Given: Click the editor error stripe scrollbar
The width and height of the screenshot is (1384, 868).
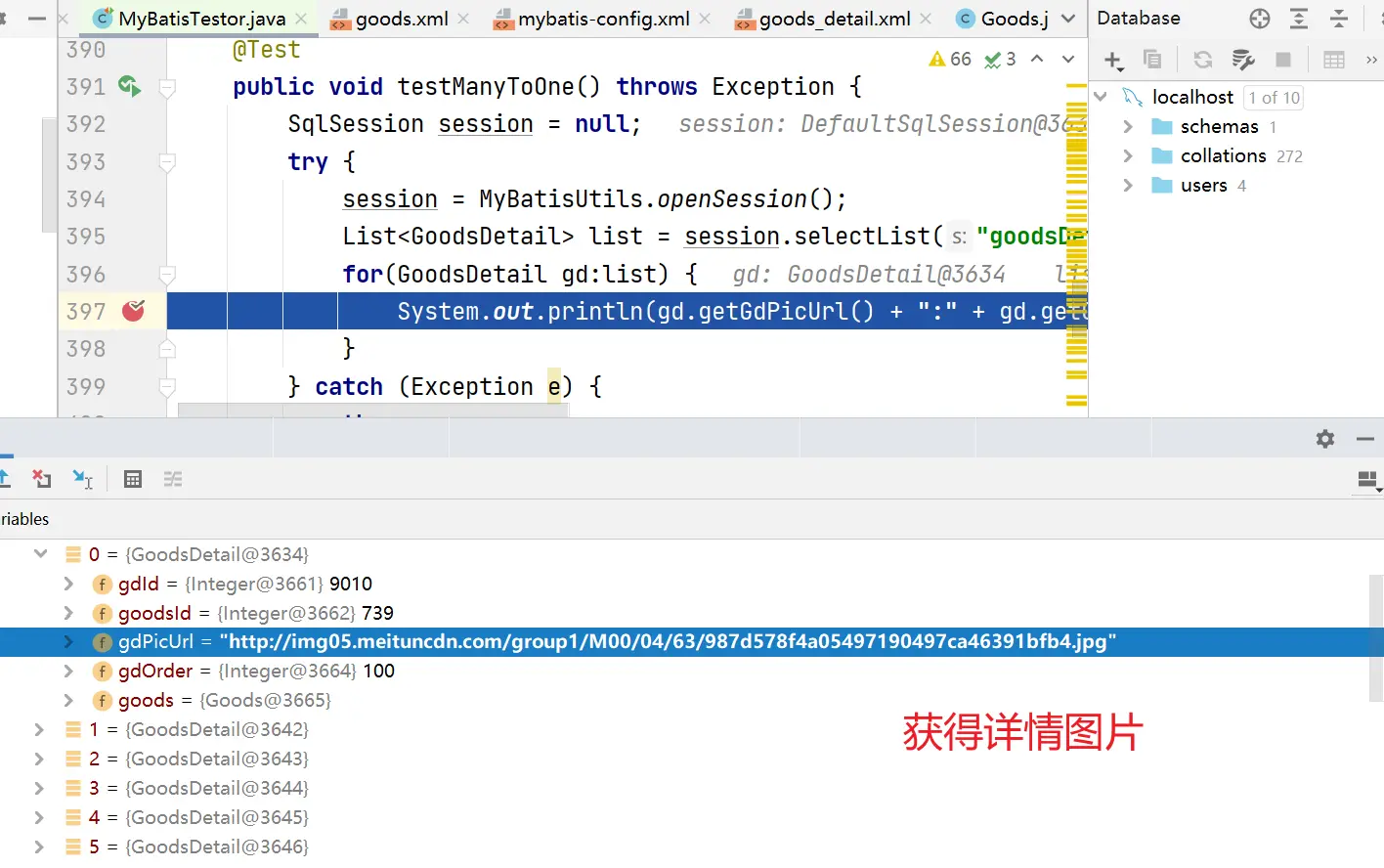Looking at the screenshot, I should (x=1076, y=244).
